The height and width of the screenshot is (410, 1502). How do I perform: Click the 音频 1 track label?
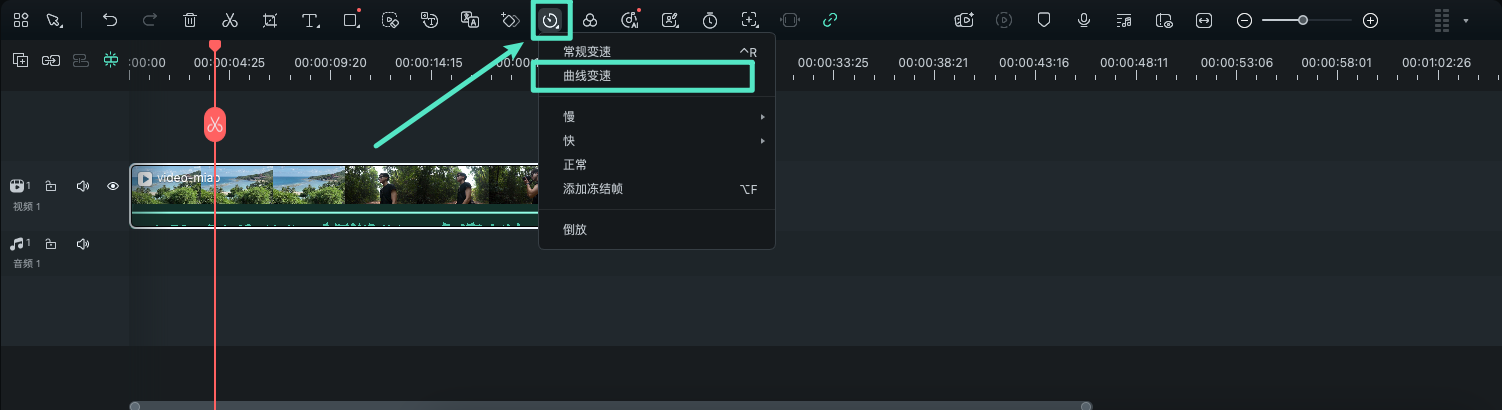coord(27,264)
